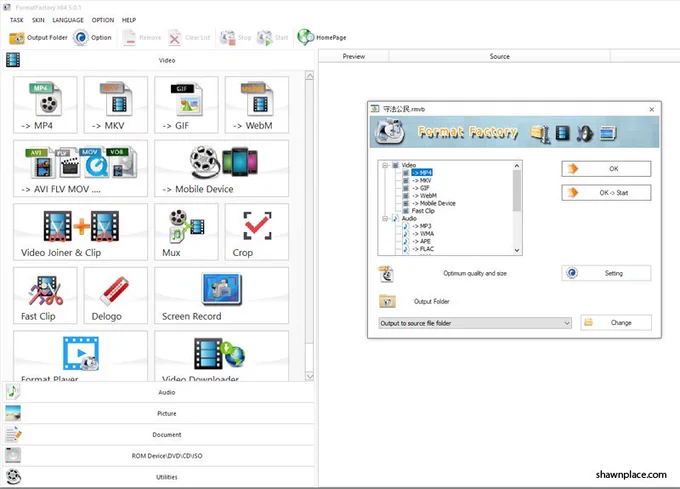Expand the ROM Device\DVD\CD\ISO section
The height and width of the screenshot is (489, 680).
coord(159,456)
